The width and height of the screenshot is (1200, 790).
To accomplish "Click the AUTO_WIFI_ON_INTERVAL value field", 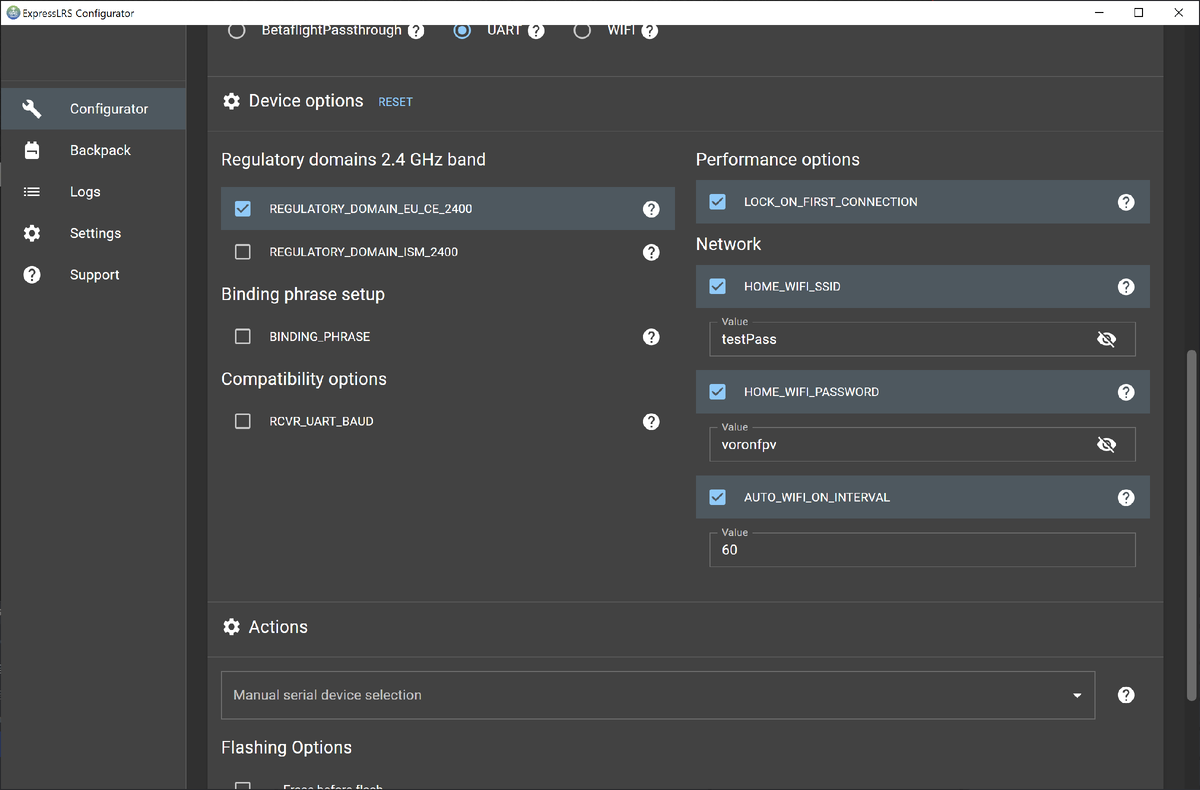I will point(920,550).
